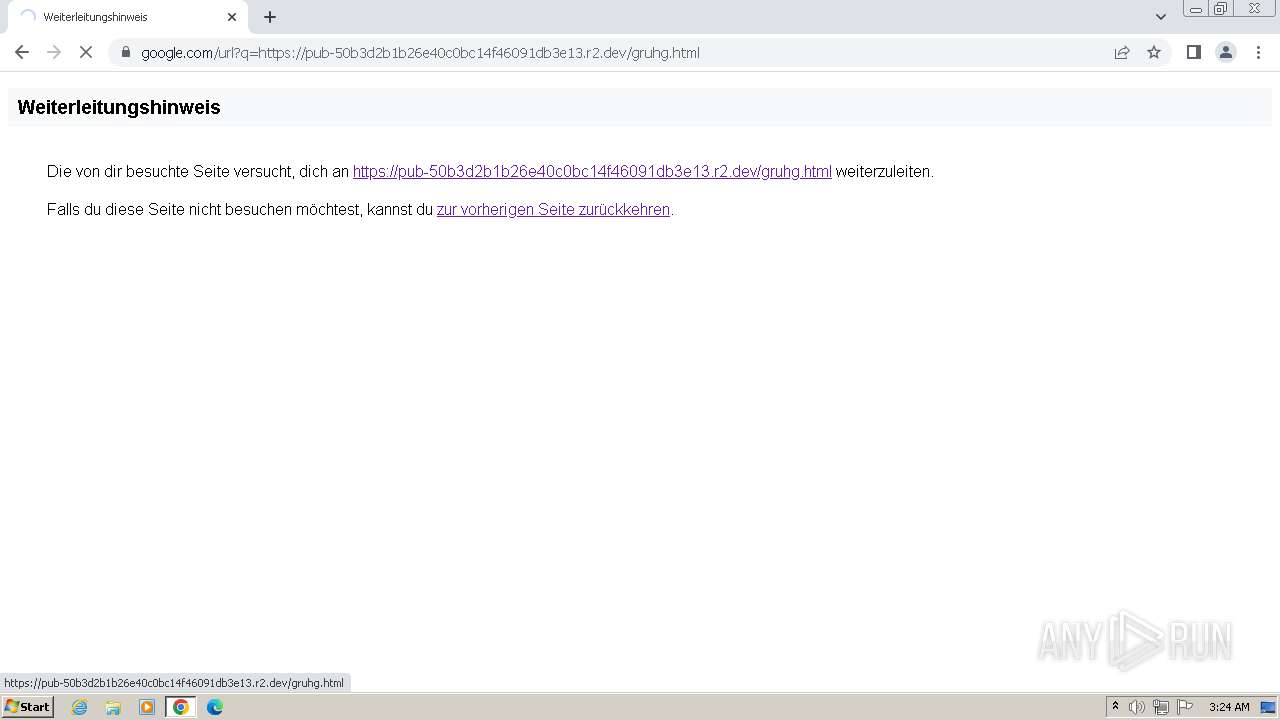The image size is (1280, 720).
Task: Follow the pub-50b3d2b1b26e40c0bc14f46091db3e13.r2.dev link
Action: pos(592,171)
